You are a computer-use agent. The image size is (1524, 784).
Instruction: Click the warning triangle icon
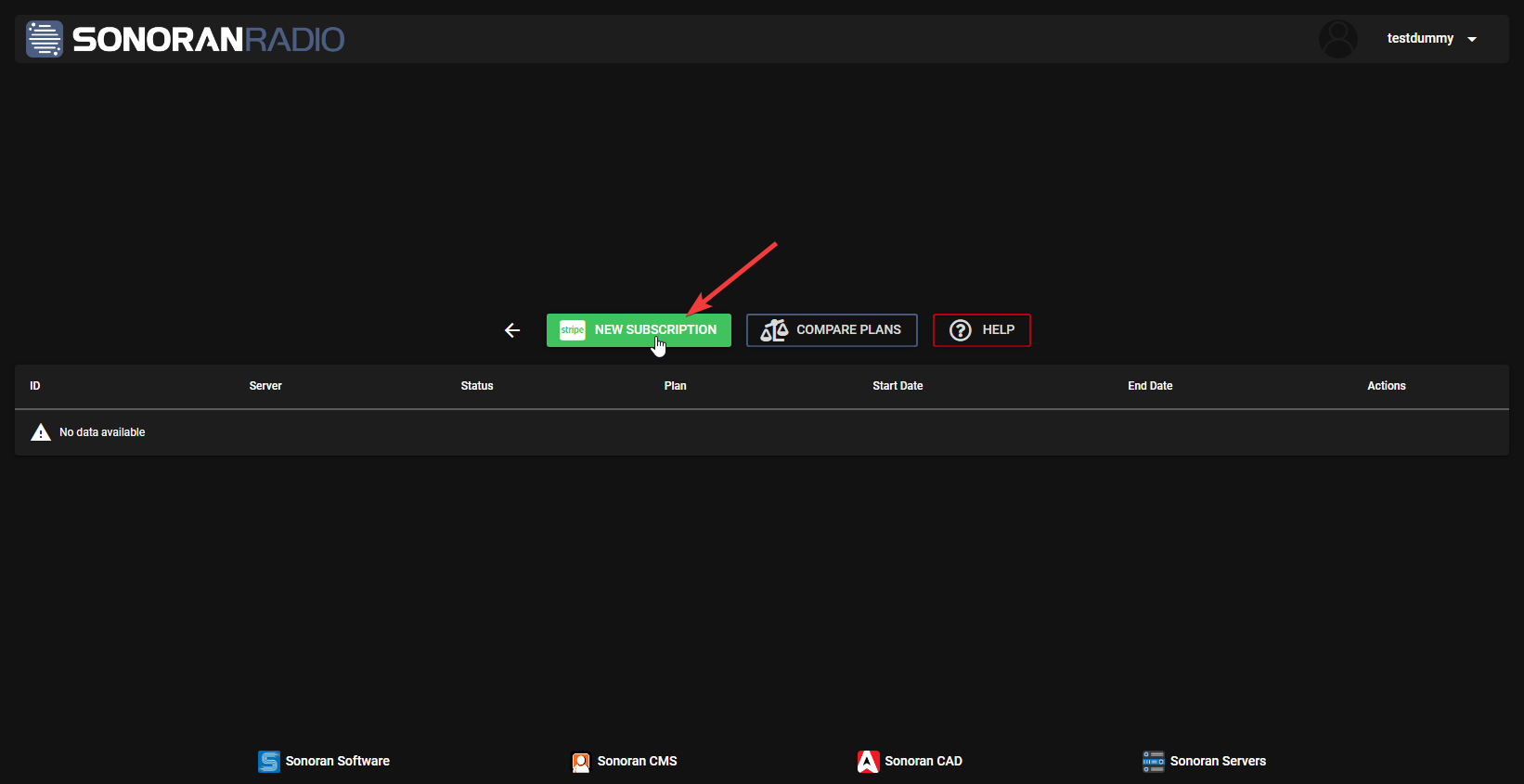(x=41, y=432)
